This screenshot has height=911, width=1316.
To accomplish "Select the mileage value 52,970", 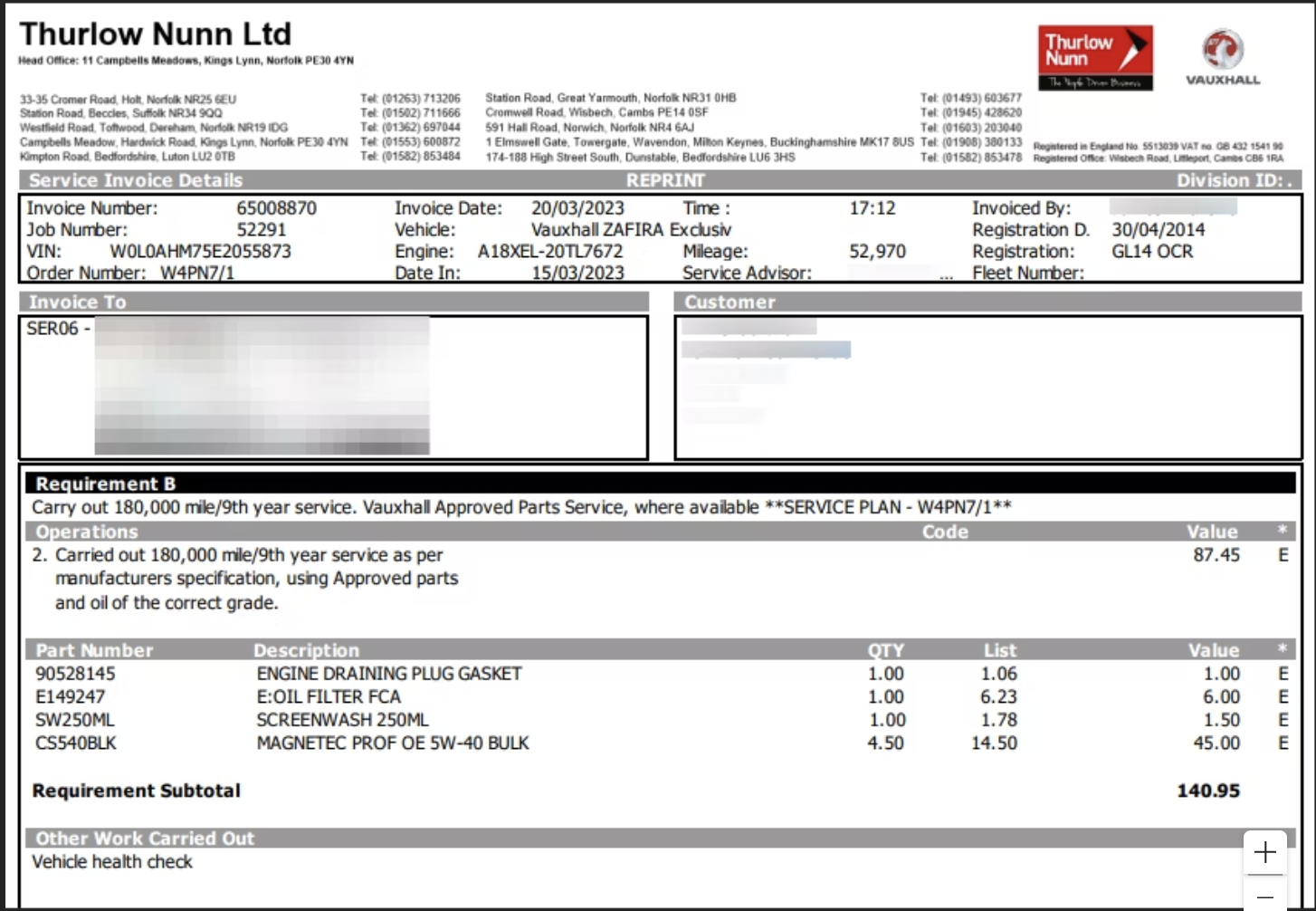I will click(877, 252).
